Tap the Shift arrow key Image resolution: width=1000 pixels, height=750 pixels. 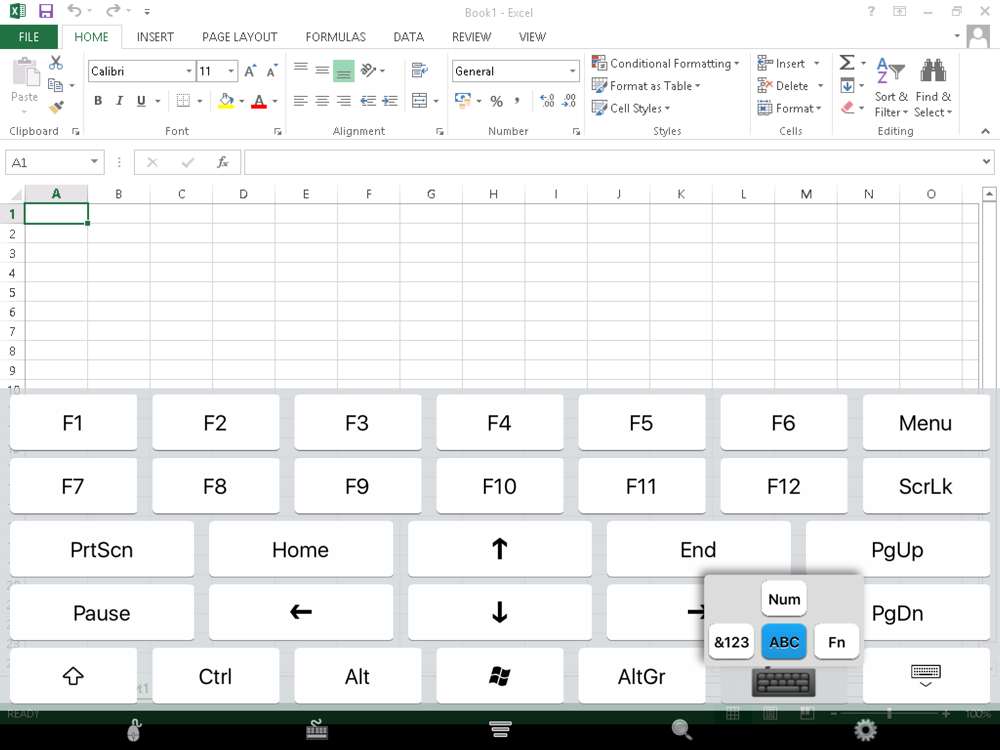73,676
